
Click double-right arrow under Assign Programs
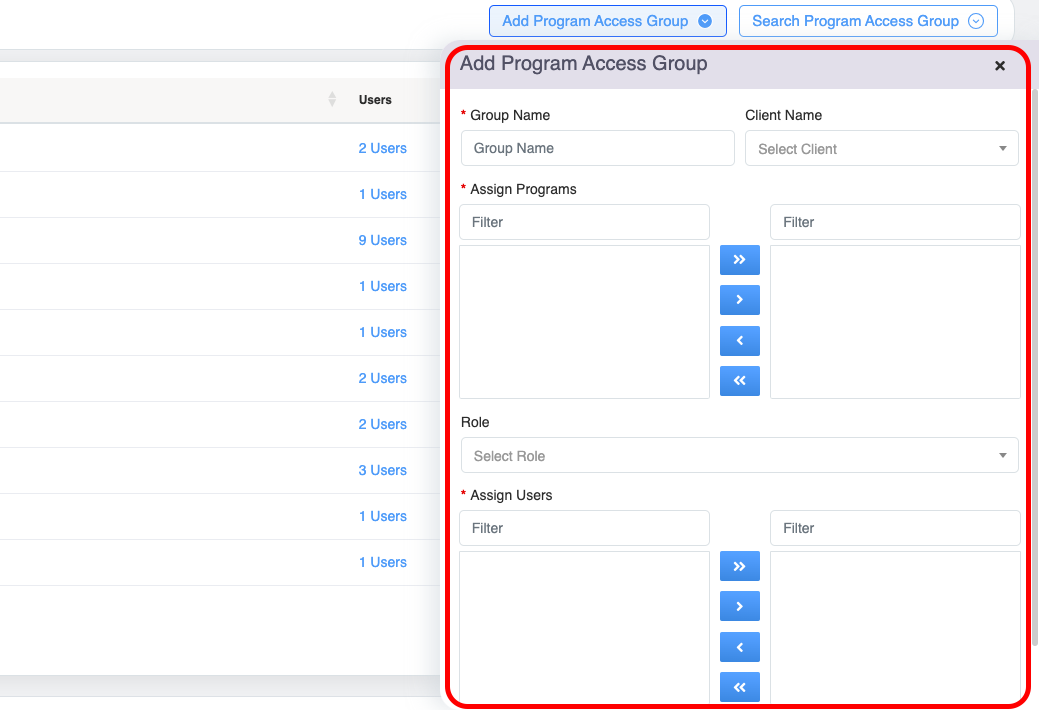(x=739, y=260)
